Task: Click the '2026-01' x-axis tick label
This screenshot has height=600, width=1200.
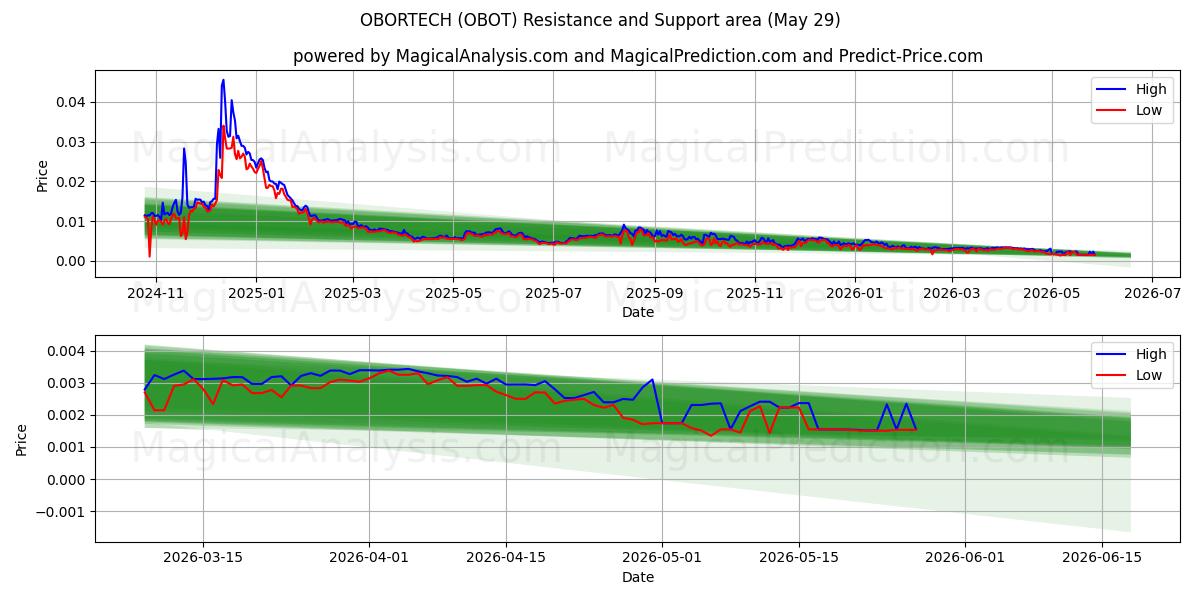Action: [x=855, y=294]
